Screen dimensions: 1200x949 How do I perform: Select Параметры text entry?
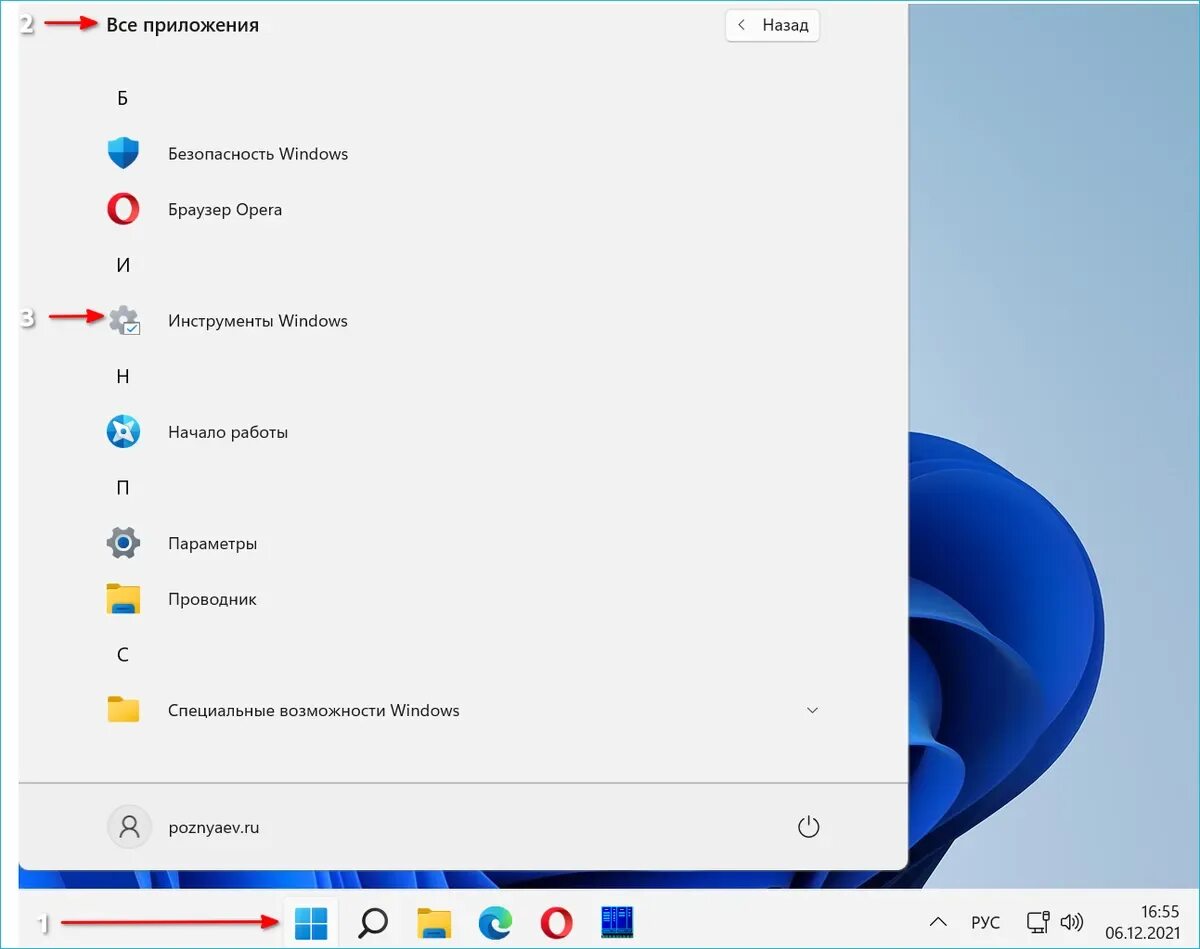212,544
